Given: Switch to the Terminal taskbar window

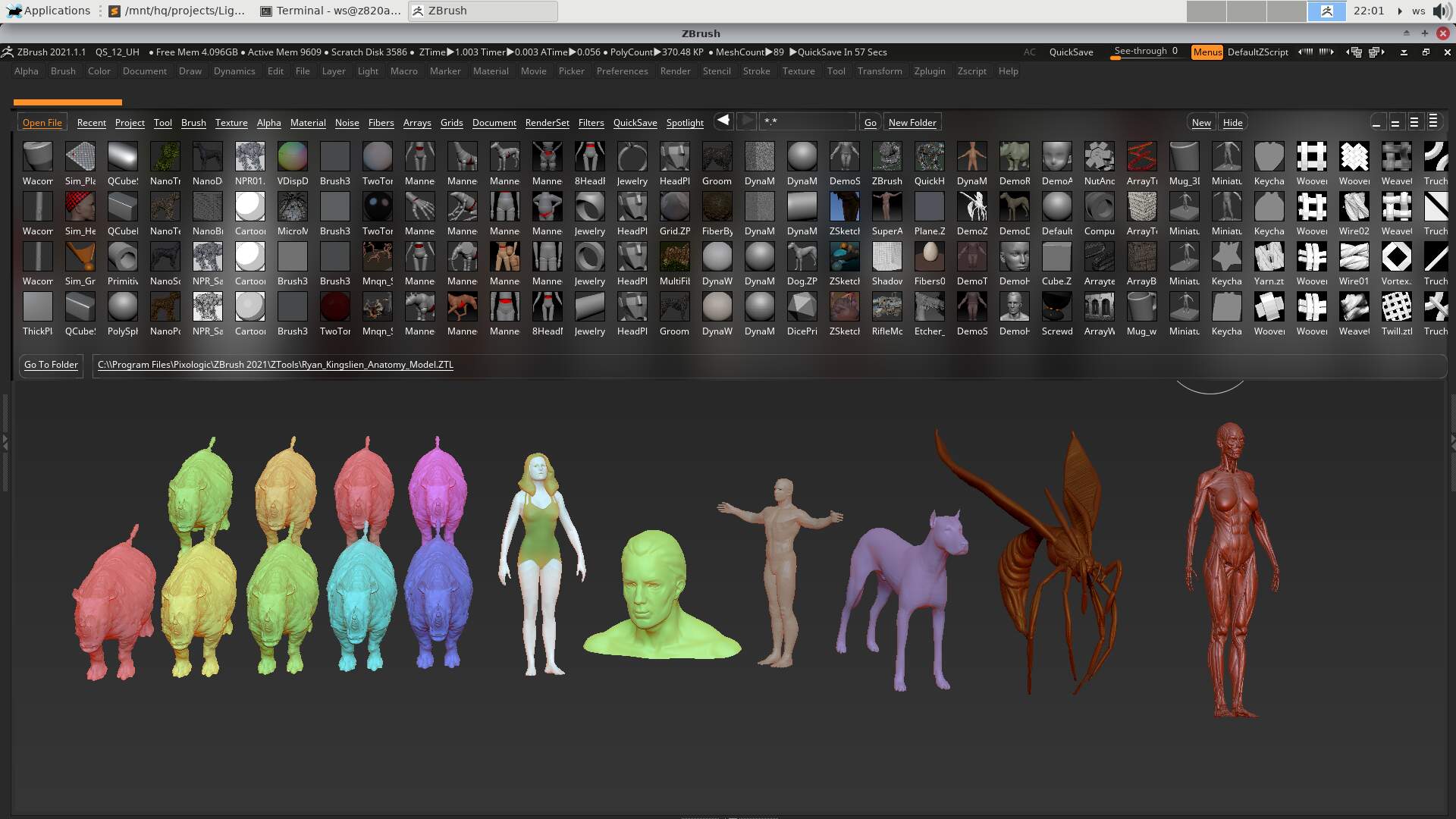Looking at the screenshot, I should click(331, 11).
